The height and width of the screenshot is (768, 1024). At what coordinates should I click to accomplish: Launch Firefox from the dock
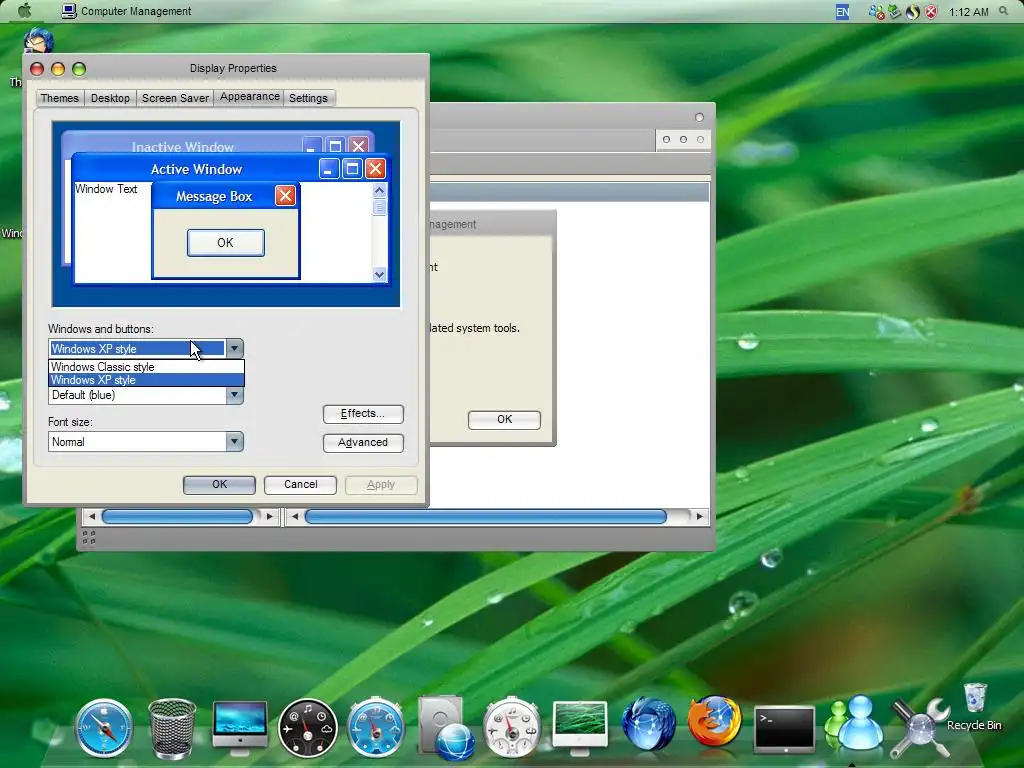(x=714, y=722)
